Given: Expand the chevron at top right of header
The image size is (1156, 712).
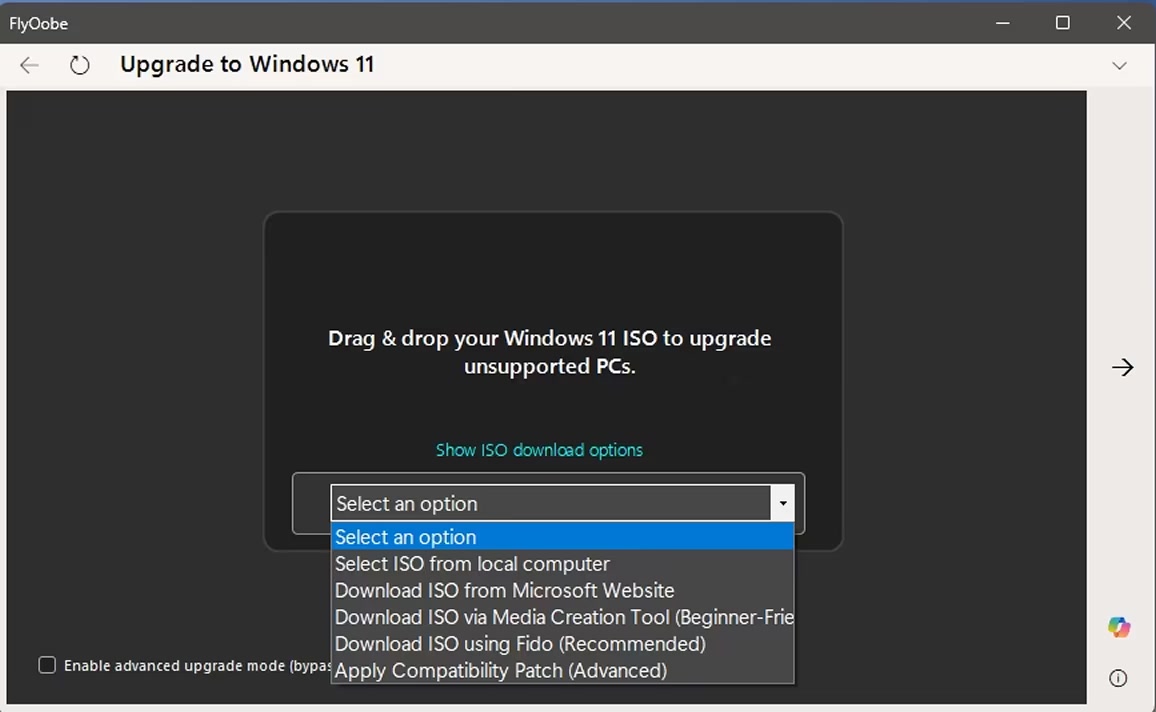Looking at the screenshot, I should 1119,66.
